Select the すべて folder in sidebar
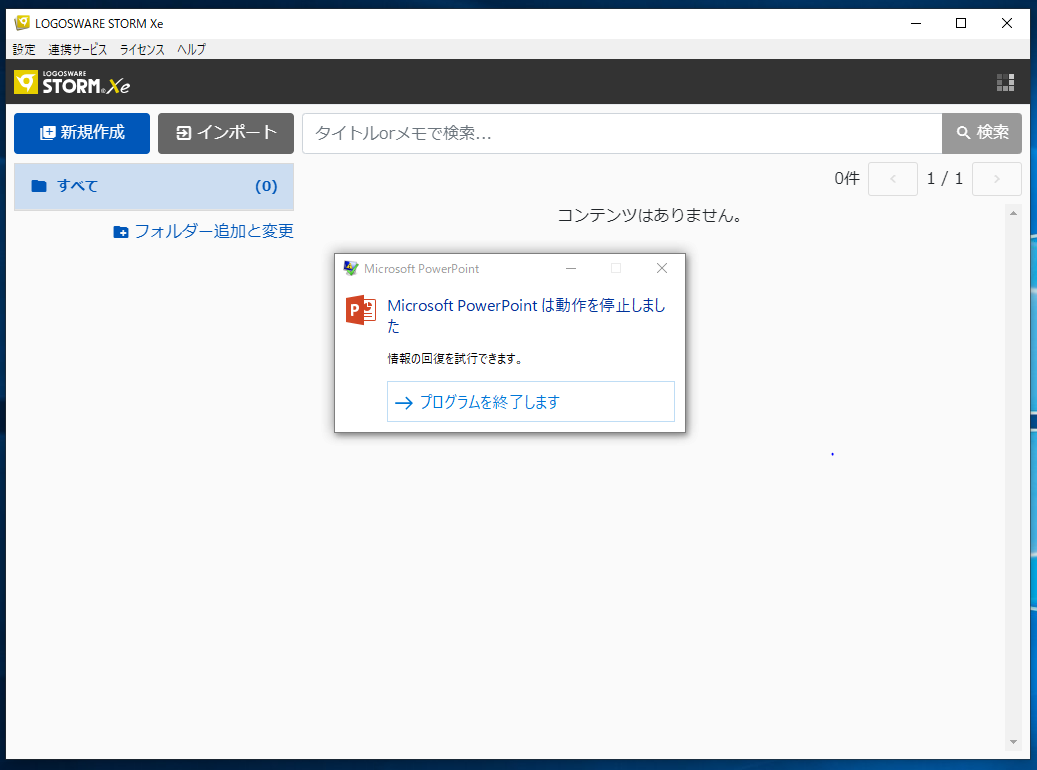Screen dimensions: 1037x770 click(x=154, y=187)
